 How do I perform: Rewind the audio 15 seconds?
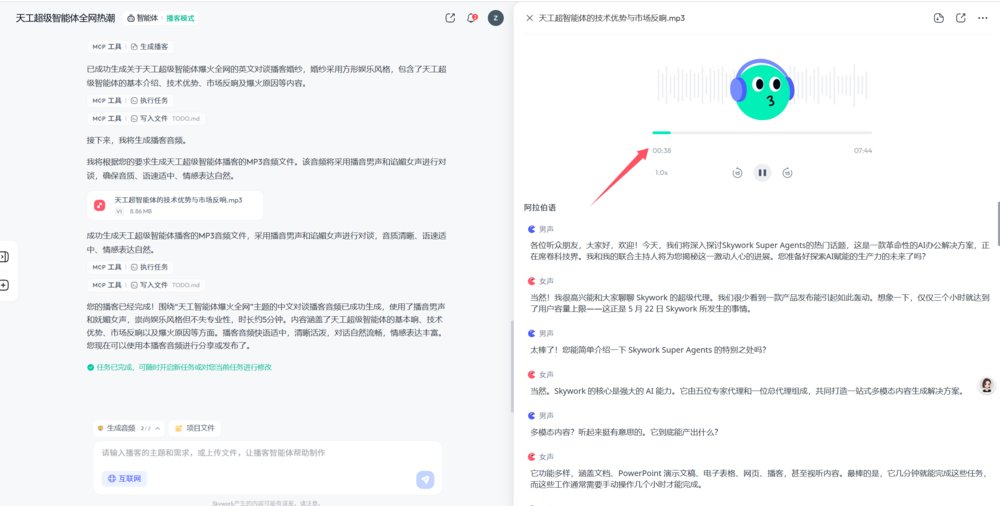point(737,172)
